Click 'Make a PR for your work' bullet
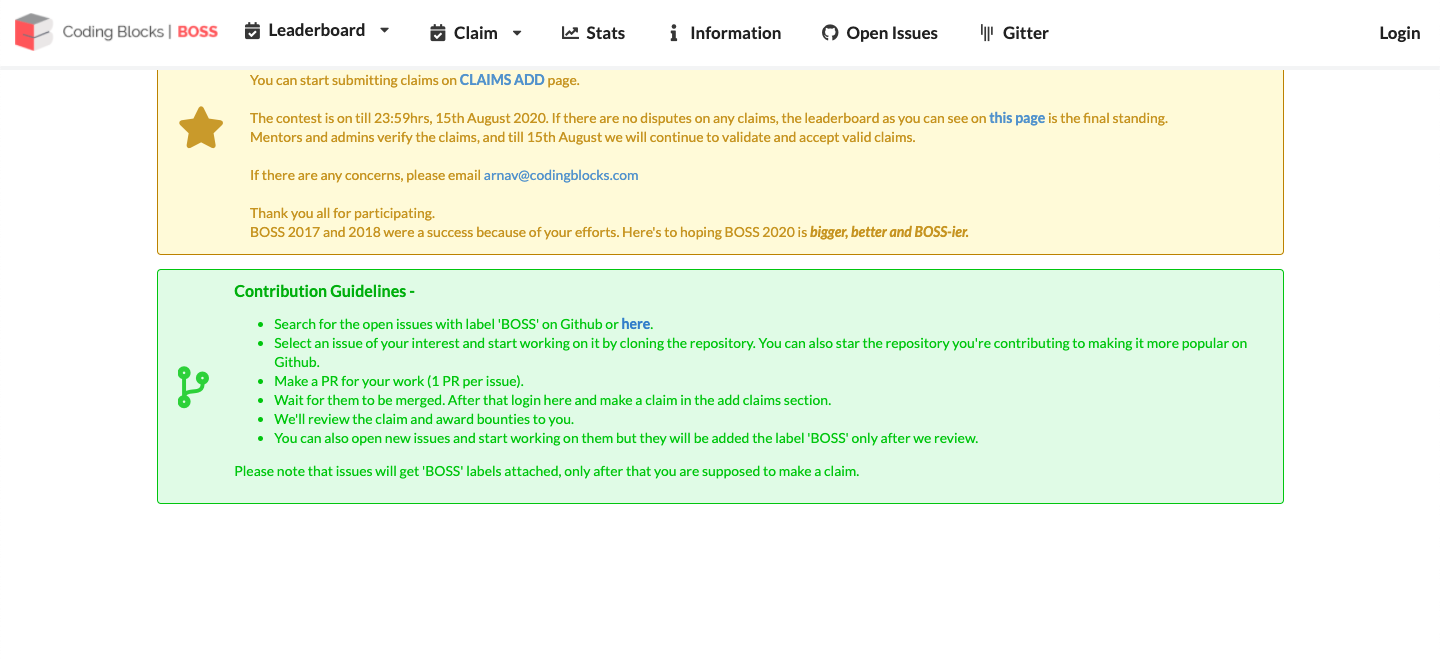Screen dimensions: 1440x661 click(x=399, y=381)
